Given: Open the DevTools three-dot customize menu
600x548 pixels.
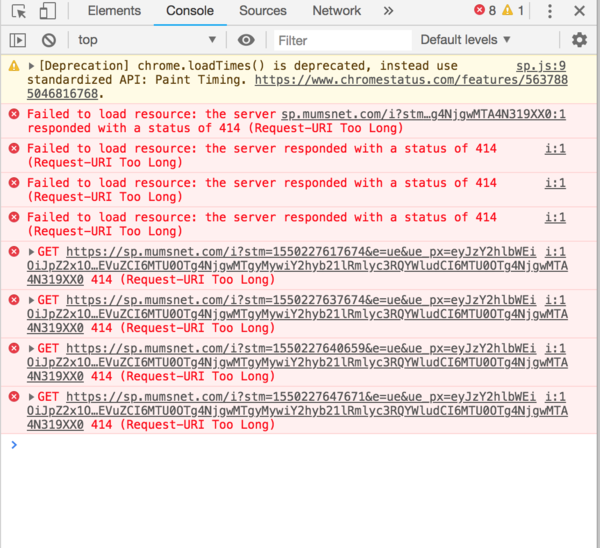Looking at the screenshot, I should pos(549,11).
